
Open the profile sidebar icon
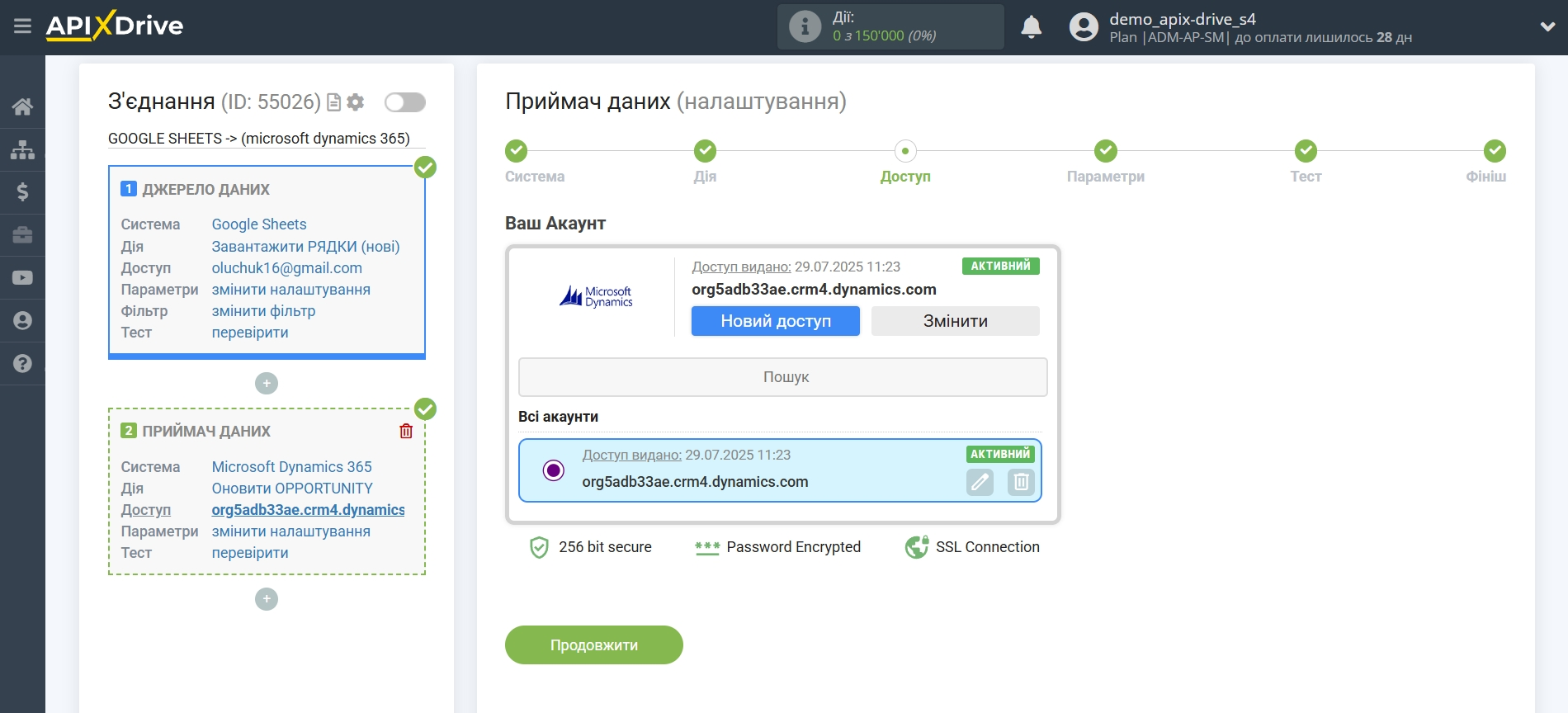[22, 321]
